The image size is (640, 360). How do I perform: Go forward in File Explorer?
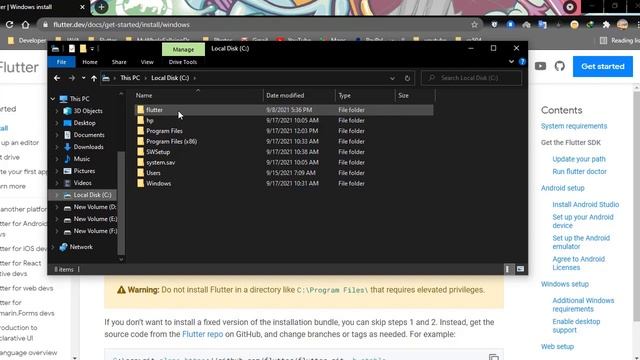click(71, 78)
